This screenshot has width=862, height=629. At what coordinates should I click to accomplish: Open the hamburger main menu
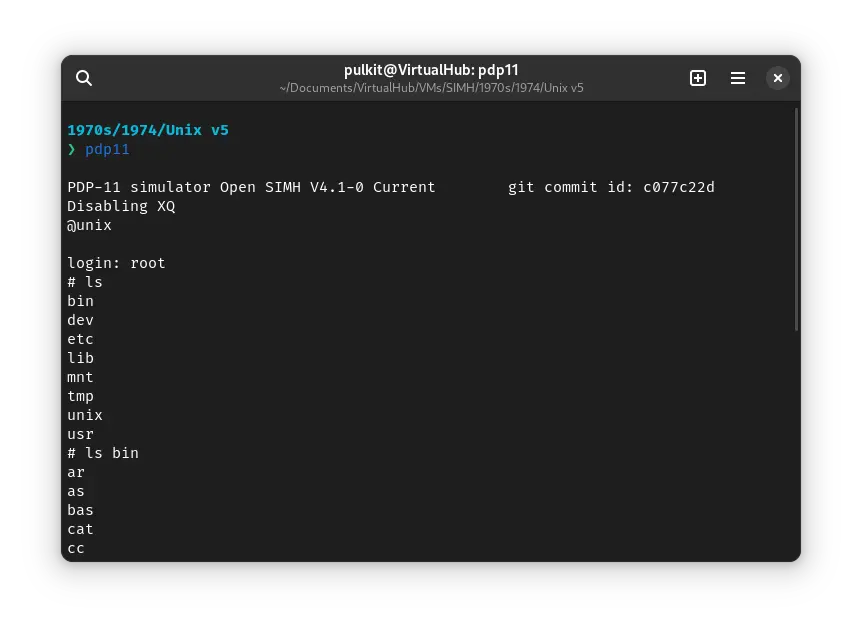coord(738,78)
